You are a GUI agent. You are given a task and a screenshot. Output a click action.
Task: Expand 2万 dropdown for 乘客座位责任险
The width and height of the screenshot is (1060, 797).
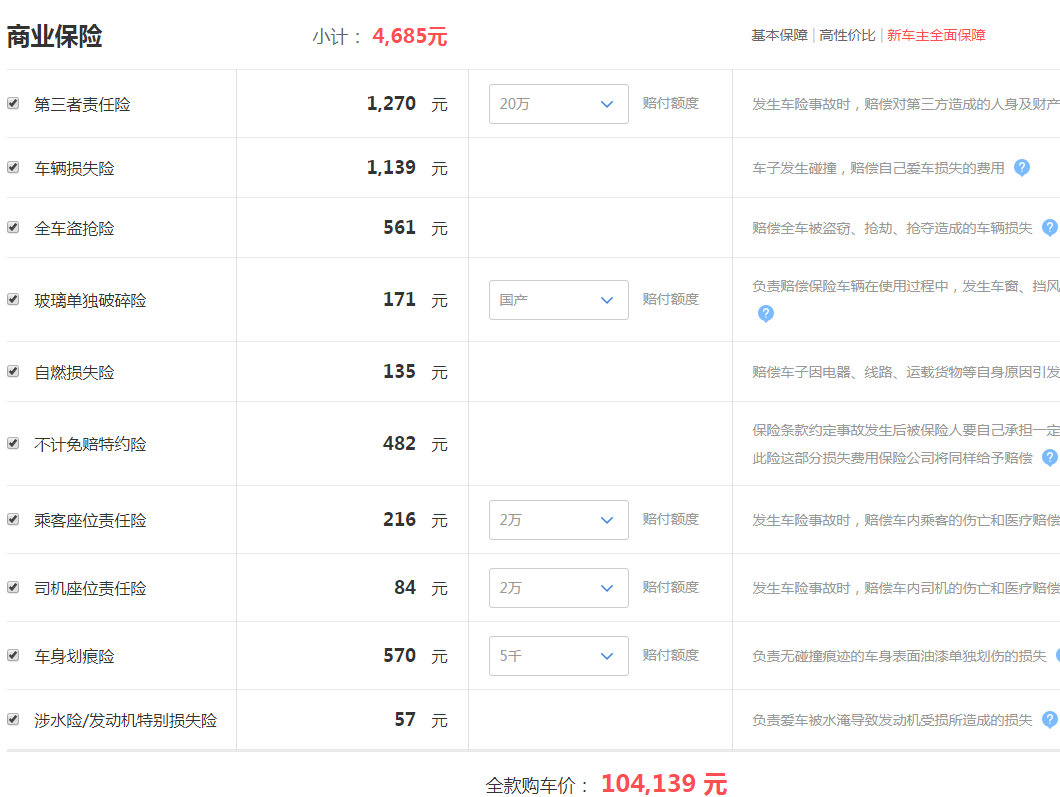558,520
